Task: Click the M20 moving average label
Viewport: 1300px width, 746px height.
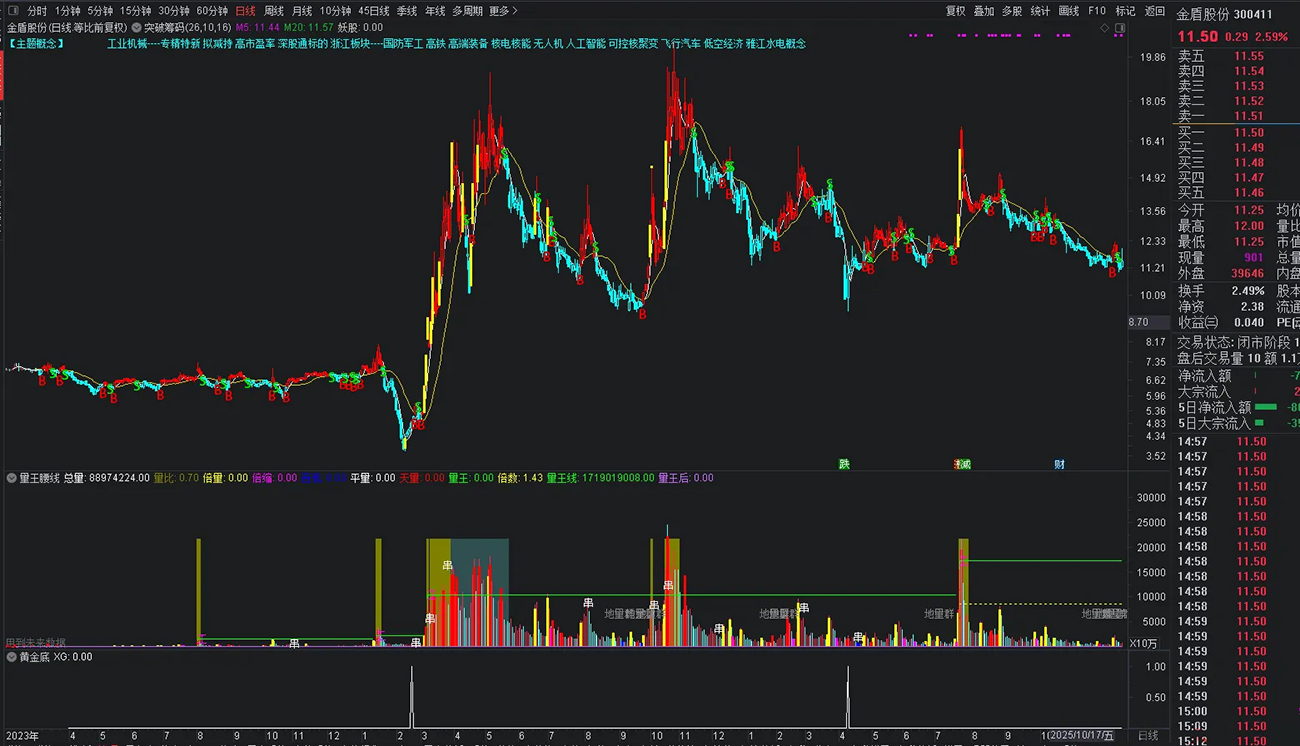Action: [x=308, y=28]
